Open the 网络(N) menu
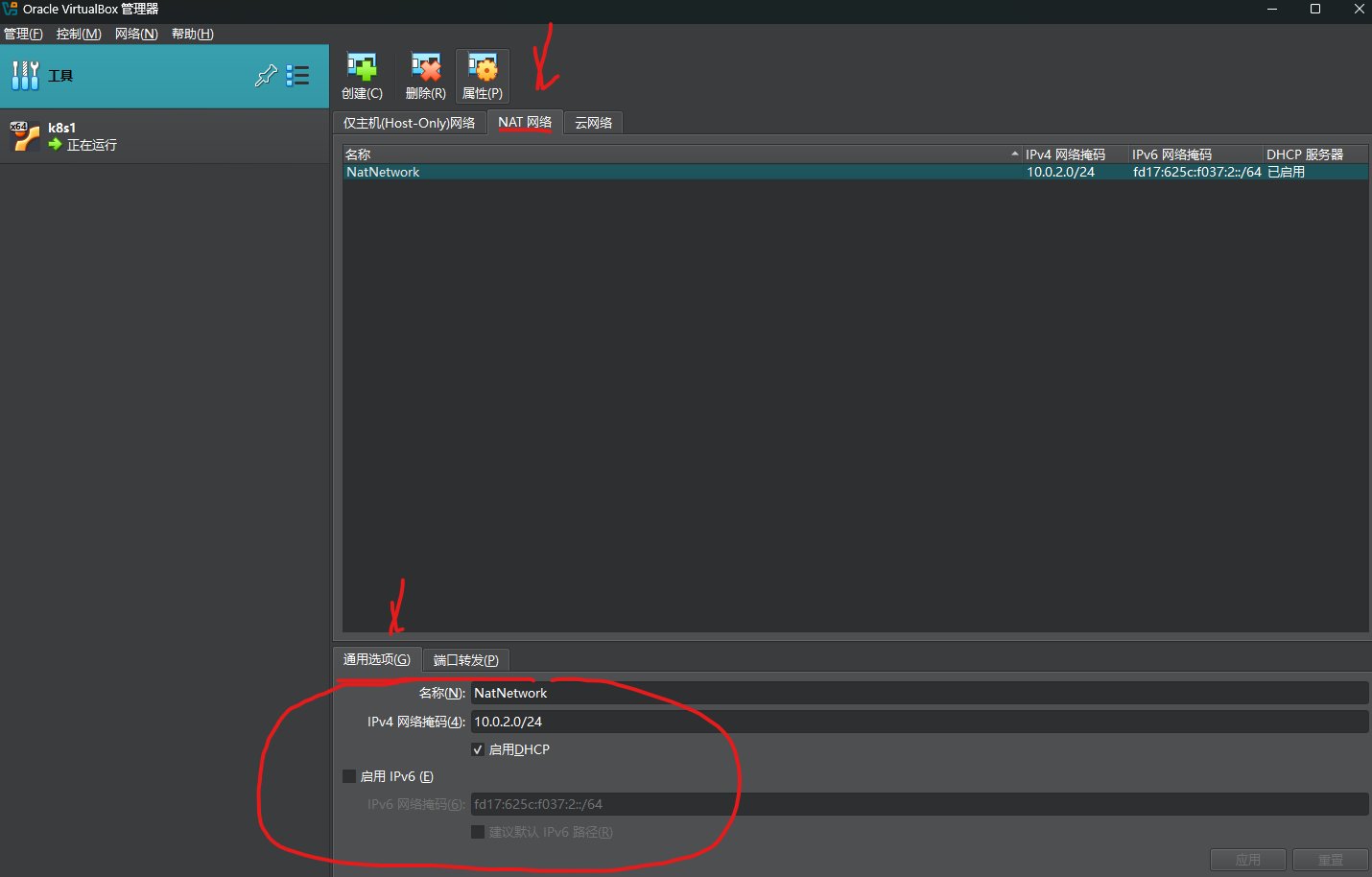1372x877 pixels. (136, 34)
